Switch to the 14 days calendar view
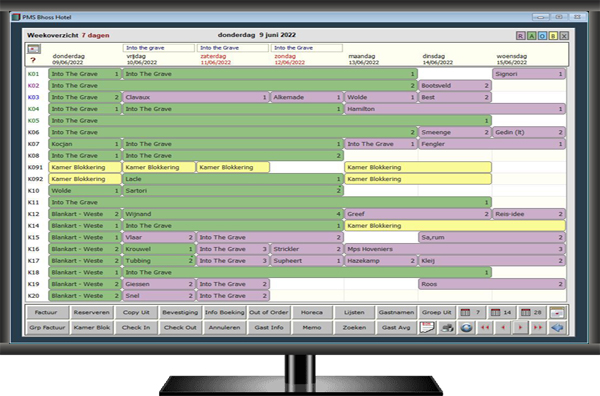The height and width of the screenshot is (396, 600). pyautogui.click(x=501, y=313)
